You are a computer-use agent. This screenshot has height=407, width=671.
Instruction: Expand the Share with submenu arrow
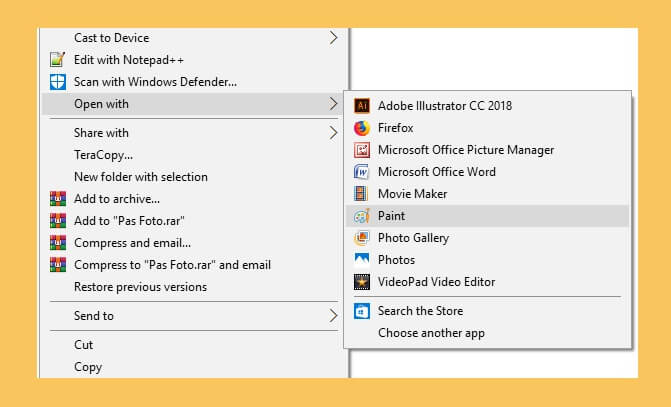click(x=333, y=133)
